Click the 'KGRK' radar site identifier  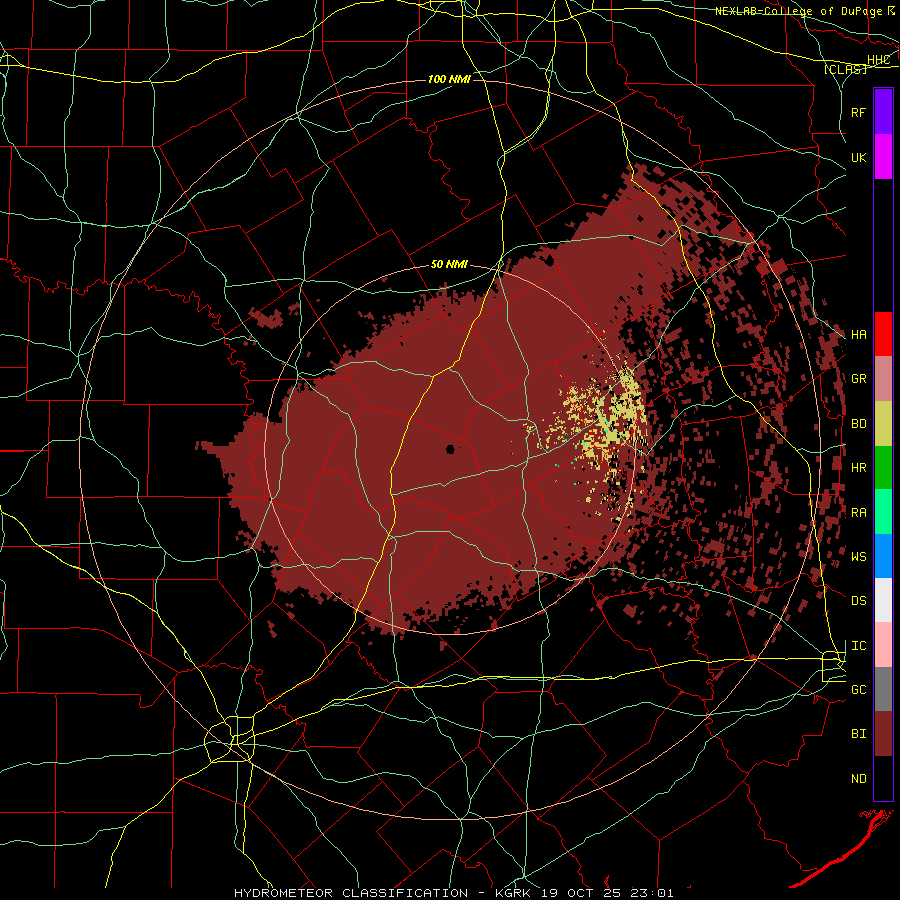coord(511,893)
